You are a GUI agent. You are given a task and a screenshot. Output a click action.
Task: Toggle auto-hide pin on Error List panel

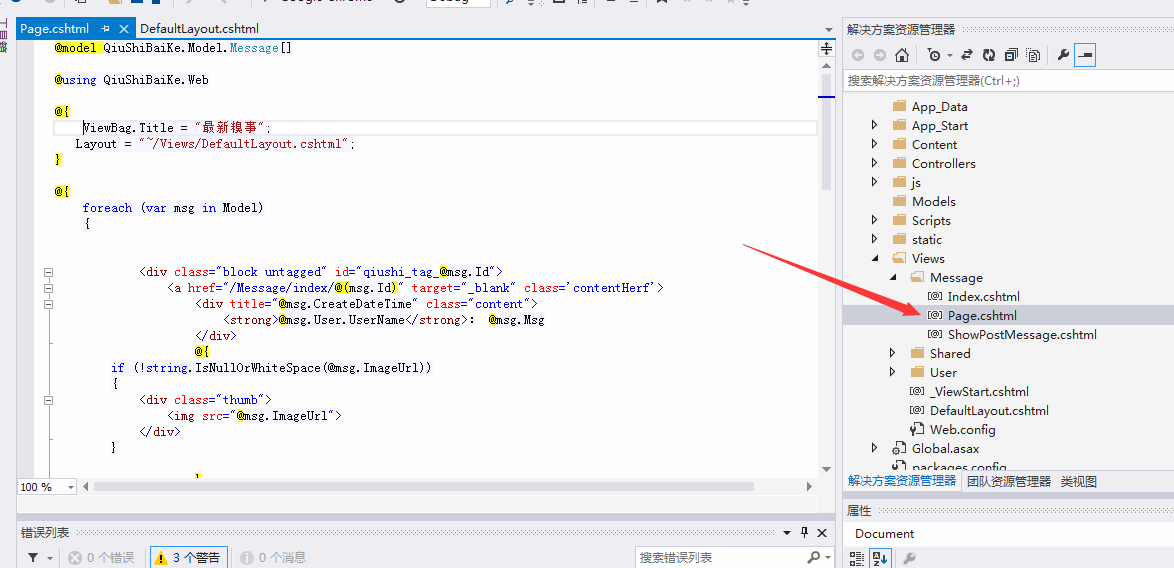click(805, 533)
